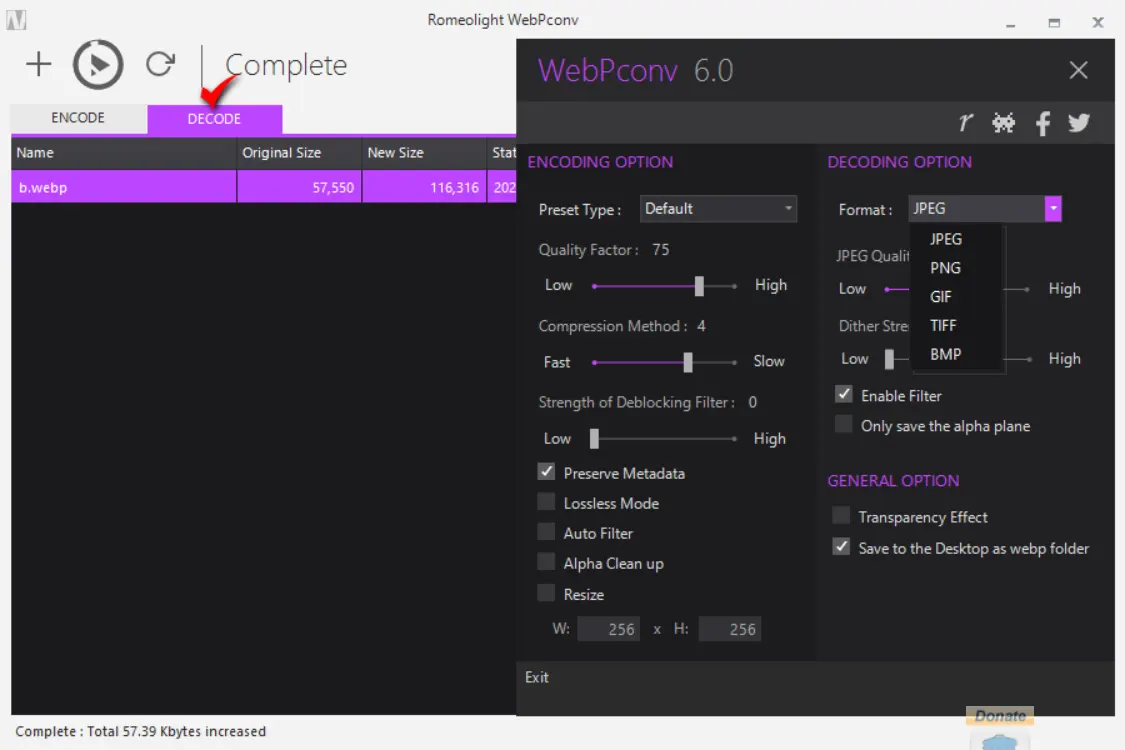Image resolution: width=1125 pixels, height=750 pixels.
Task: Add files with the plus icon
Action: click(39, 64)
